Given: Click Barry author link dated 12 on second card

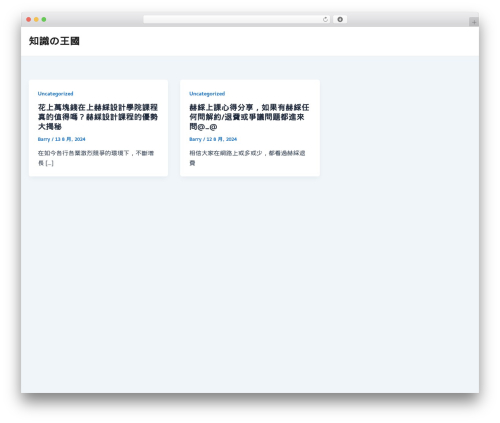Looking at the screenshot, I should coord(195,139).
